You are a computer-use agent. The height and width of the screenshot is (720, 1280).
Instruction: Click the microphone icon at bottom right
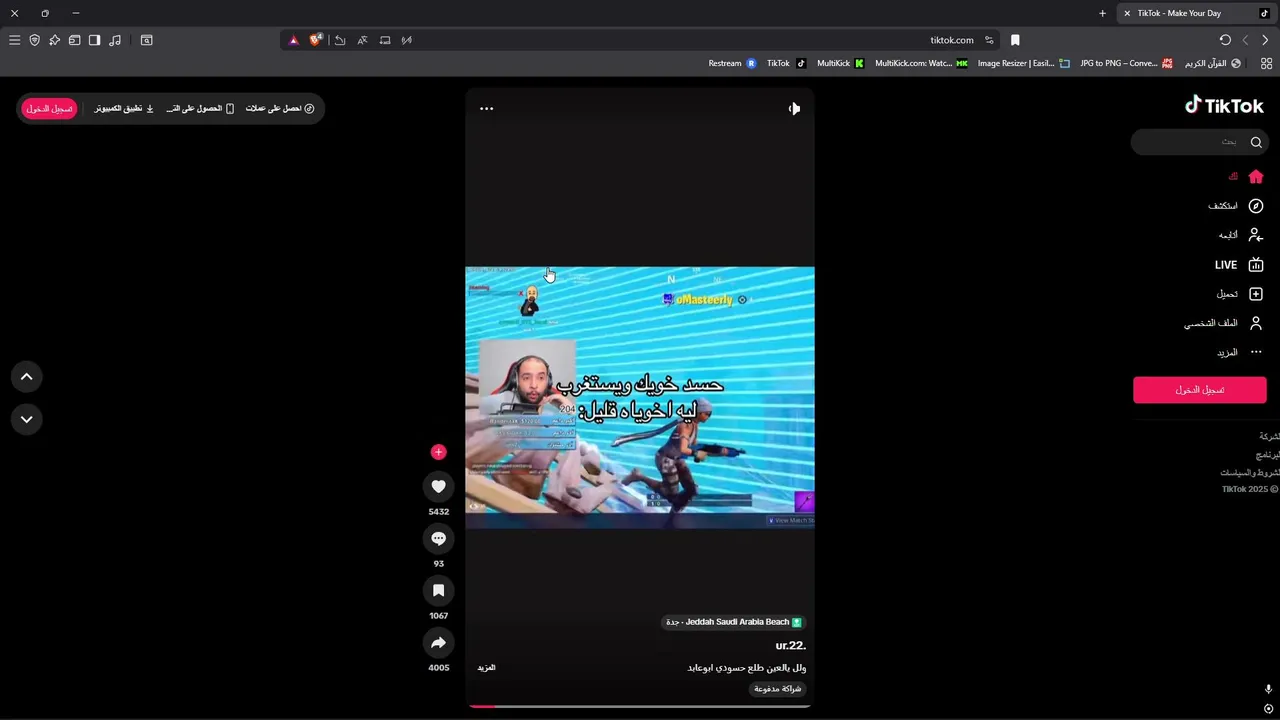coord(1268,689)
